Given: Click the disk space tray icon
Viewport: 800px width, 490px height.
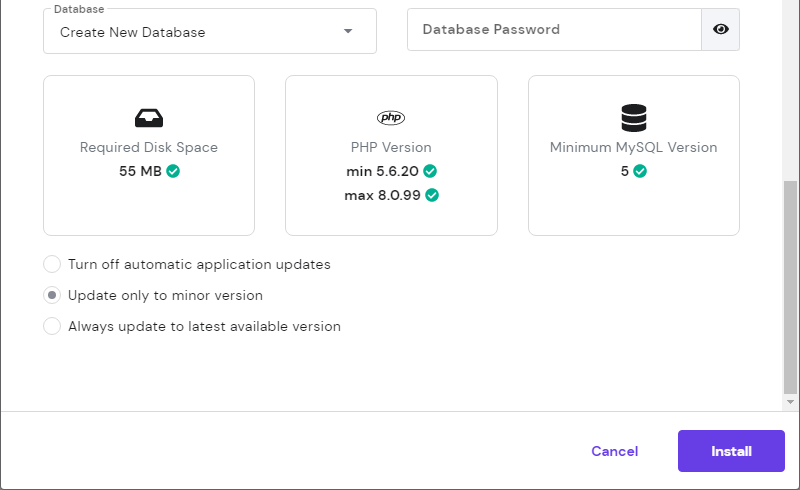Looking at the screenshot, I should coord(148,118).
